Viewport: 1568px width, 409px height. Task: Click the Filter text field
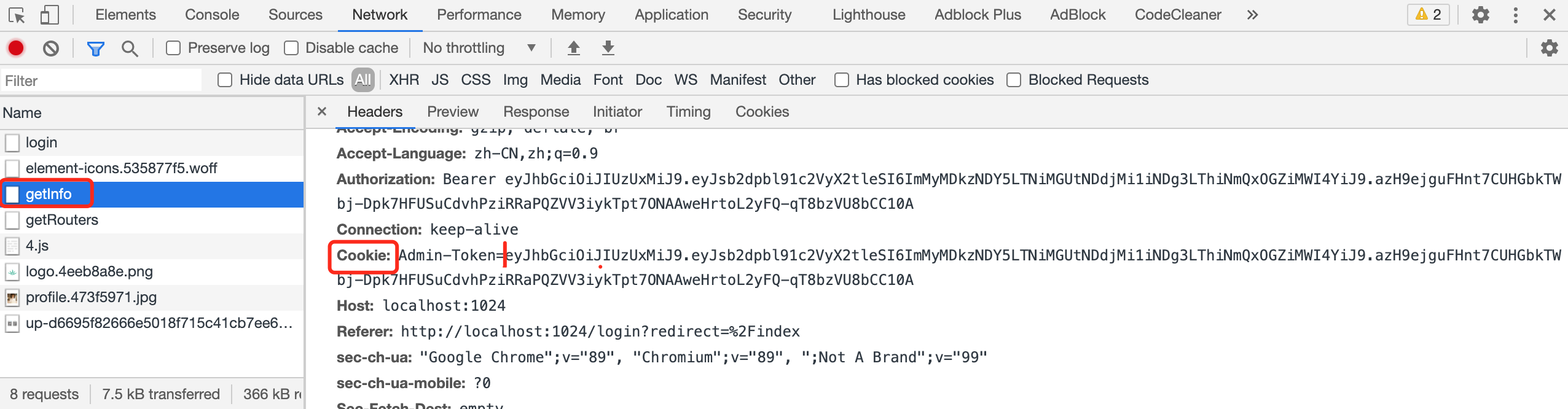click(x=101, y=80)
